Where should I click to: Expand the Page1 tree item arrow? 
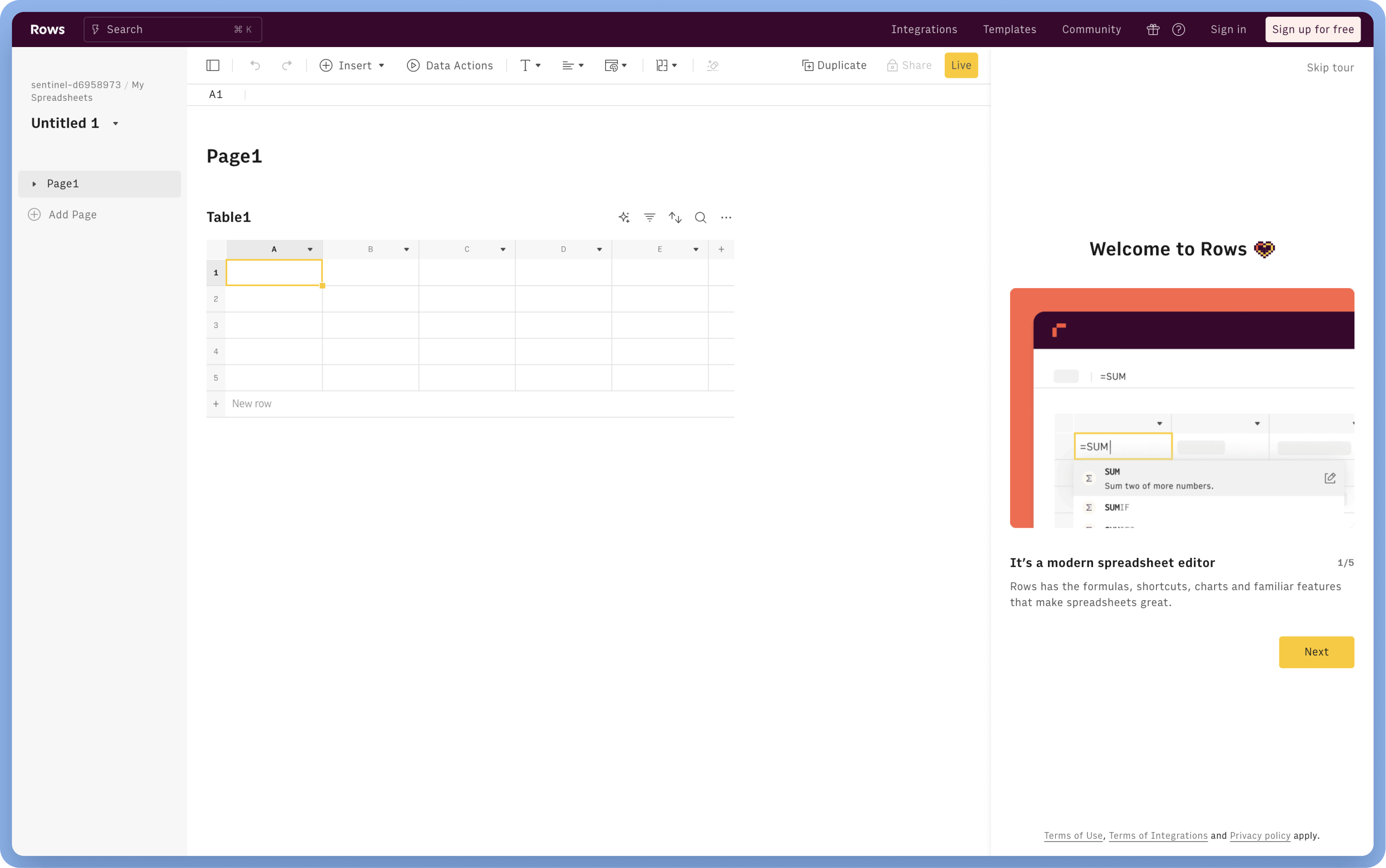coord(35,184)
